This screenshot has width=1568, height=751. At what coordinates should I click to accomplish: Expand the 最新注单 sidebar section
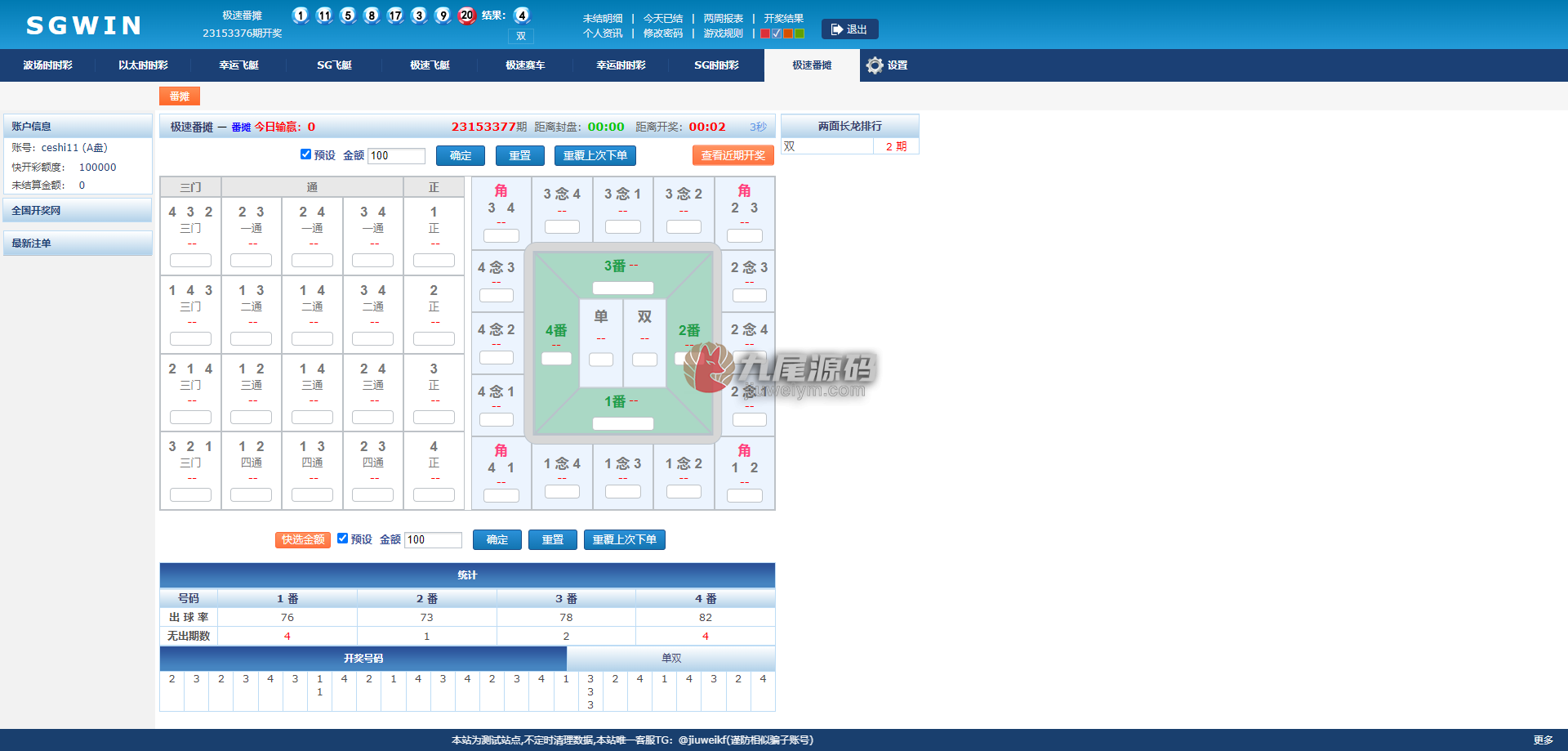pyautogui.click(x=78, y=243)
